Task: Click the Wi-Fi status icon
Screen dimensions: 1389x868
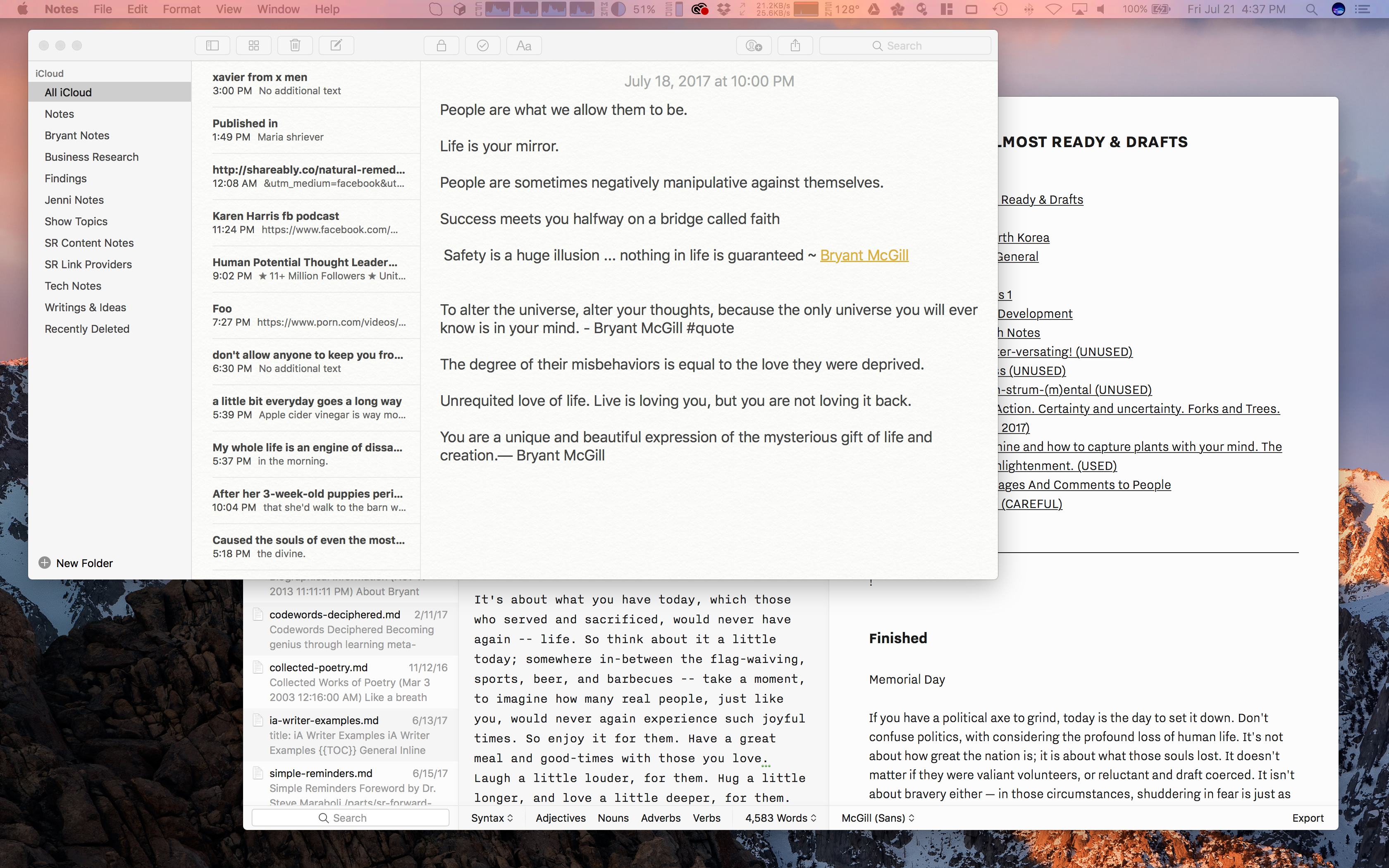Action: [x=1053, y=9]
